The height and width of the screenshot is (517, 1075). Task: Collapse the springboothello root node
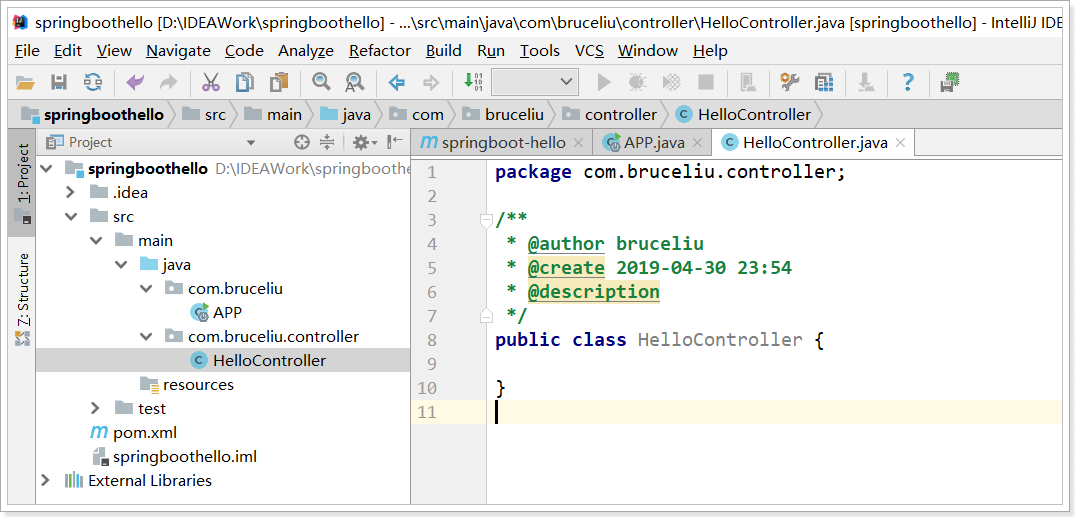point(46,169)
